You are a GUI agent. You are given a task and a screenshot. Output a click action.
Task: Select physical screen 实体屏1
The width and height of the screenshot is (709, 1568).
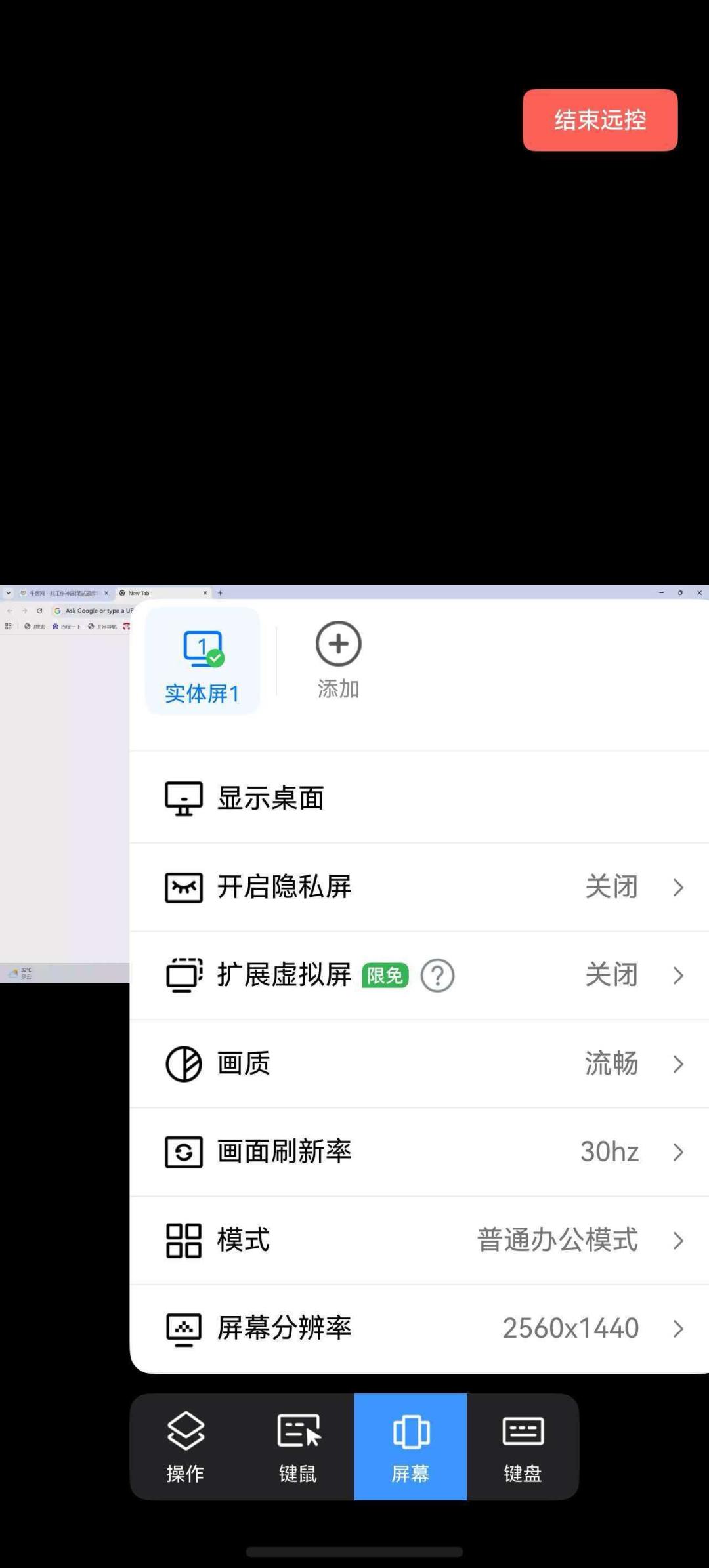pos(202,661)
